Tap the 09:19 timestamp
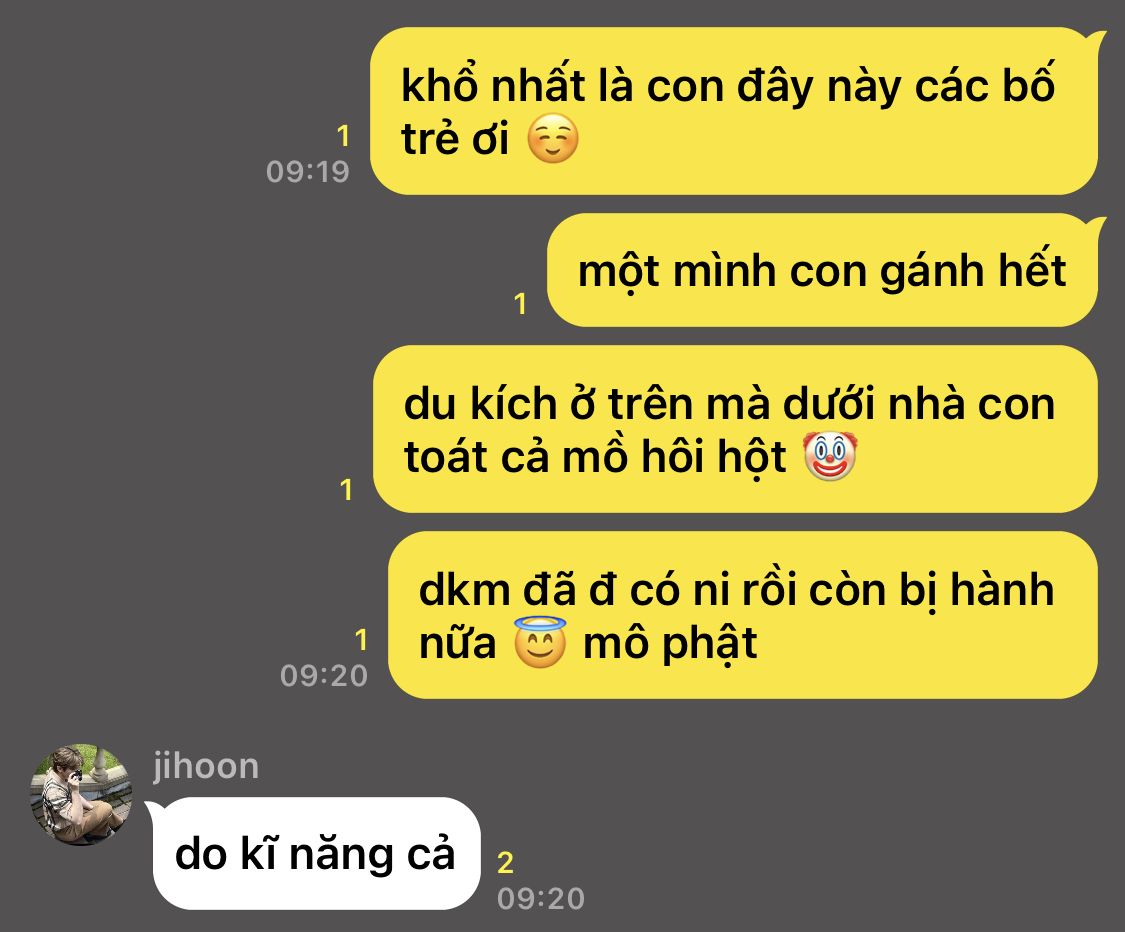The image size is (1125, 932). (x=308, y=171)
